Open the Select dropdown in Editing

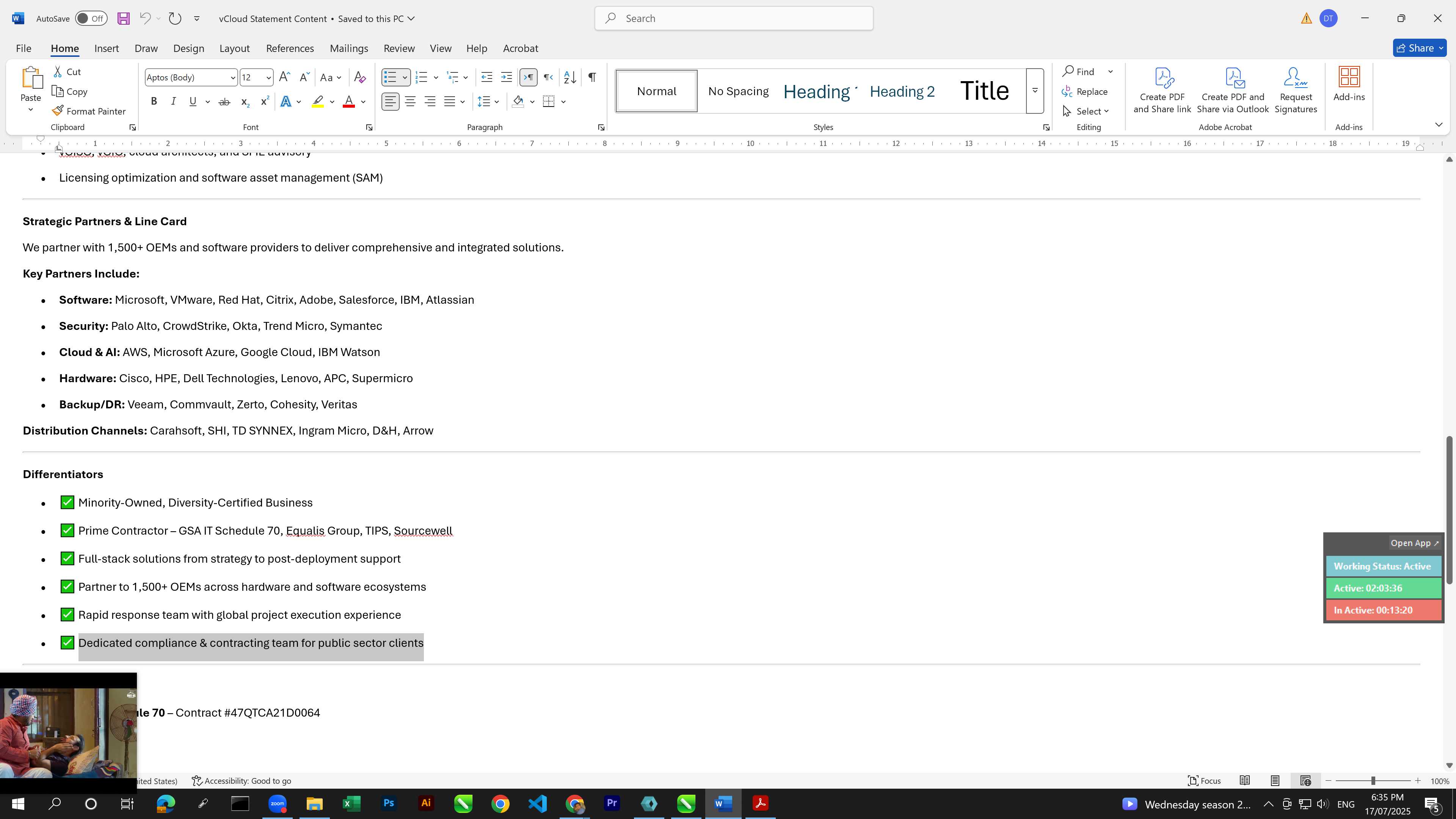coord(1086,111)
